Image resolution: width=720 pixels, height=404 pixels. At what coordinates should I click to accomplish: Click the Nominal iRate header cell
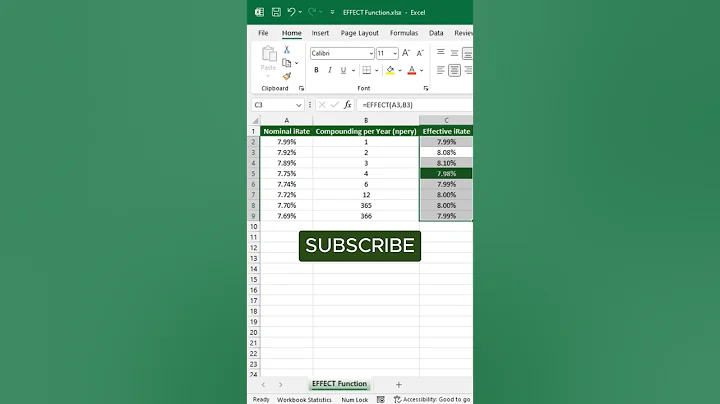[287, 131]
